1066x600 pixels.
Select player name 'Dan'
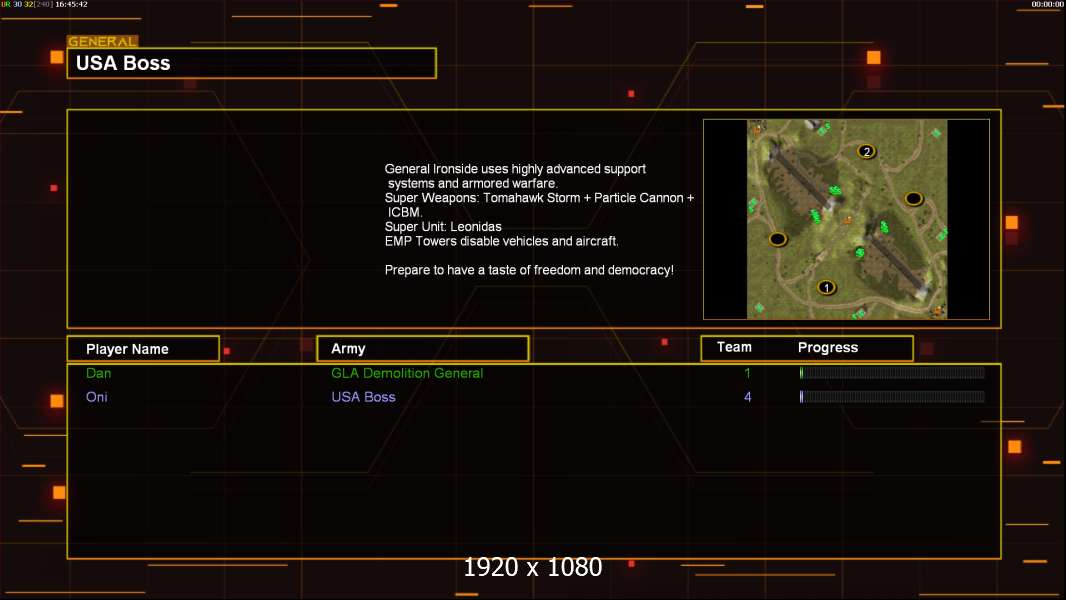(x=99, y=373)
